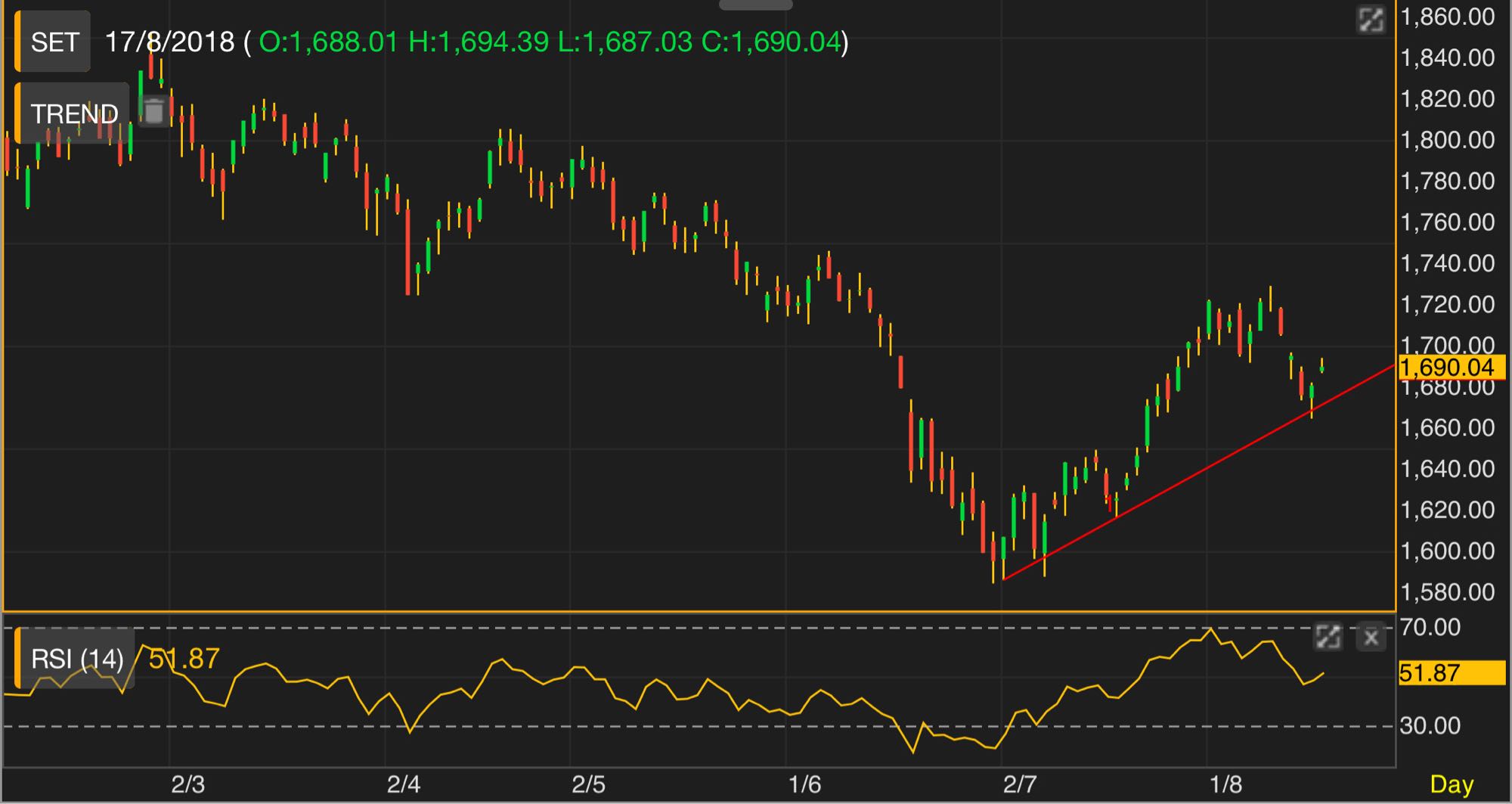Select the TREND indicator label
This screenshot has height=804, width=1512.
click(73, 113)
